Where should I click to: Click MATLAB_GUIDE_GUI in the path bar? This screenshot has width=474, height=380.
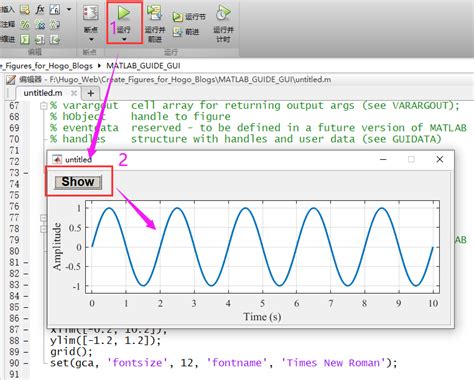pyautogui.click(x=143, y=66)
